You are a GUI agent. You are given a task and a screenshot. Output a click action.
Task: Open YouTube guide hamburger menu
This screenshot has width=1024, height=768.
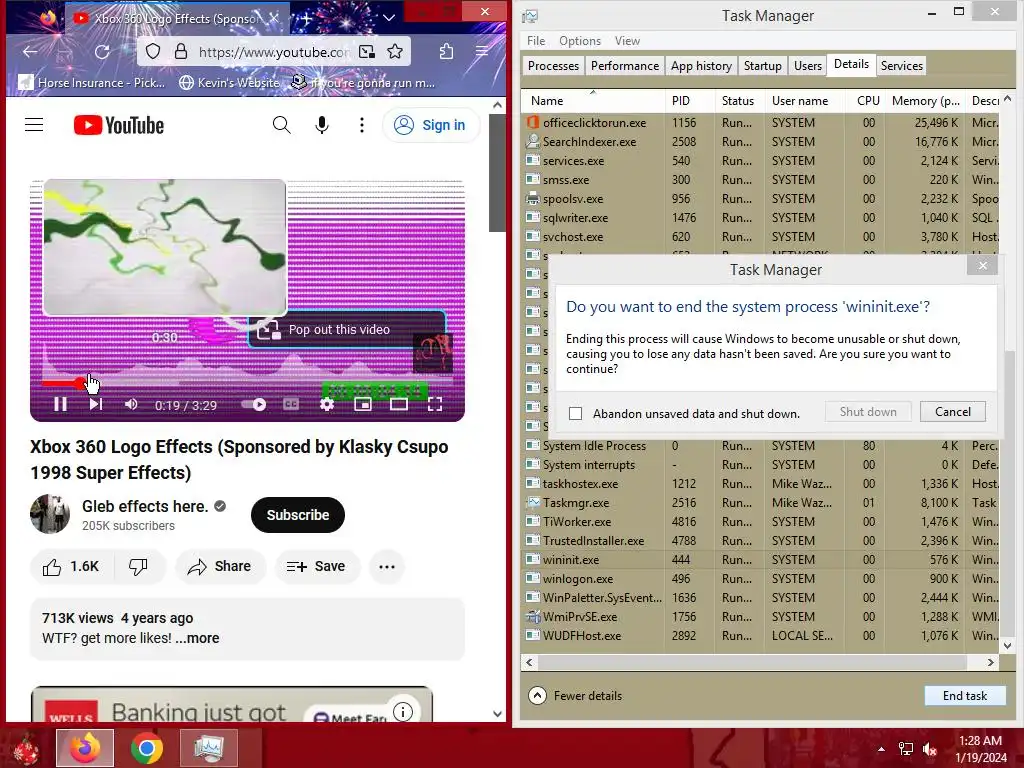[34, 125]
